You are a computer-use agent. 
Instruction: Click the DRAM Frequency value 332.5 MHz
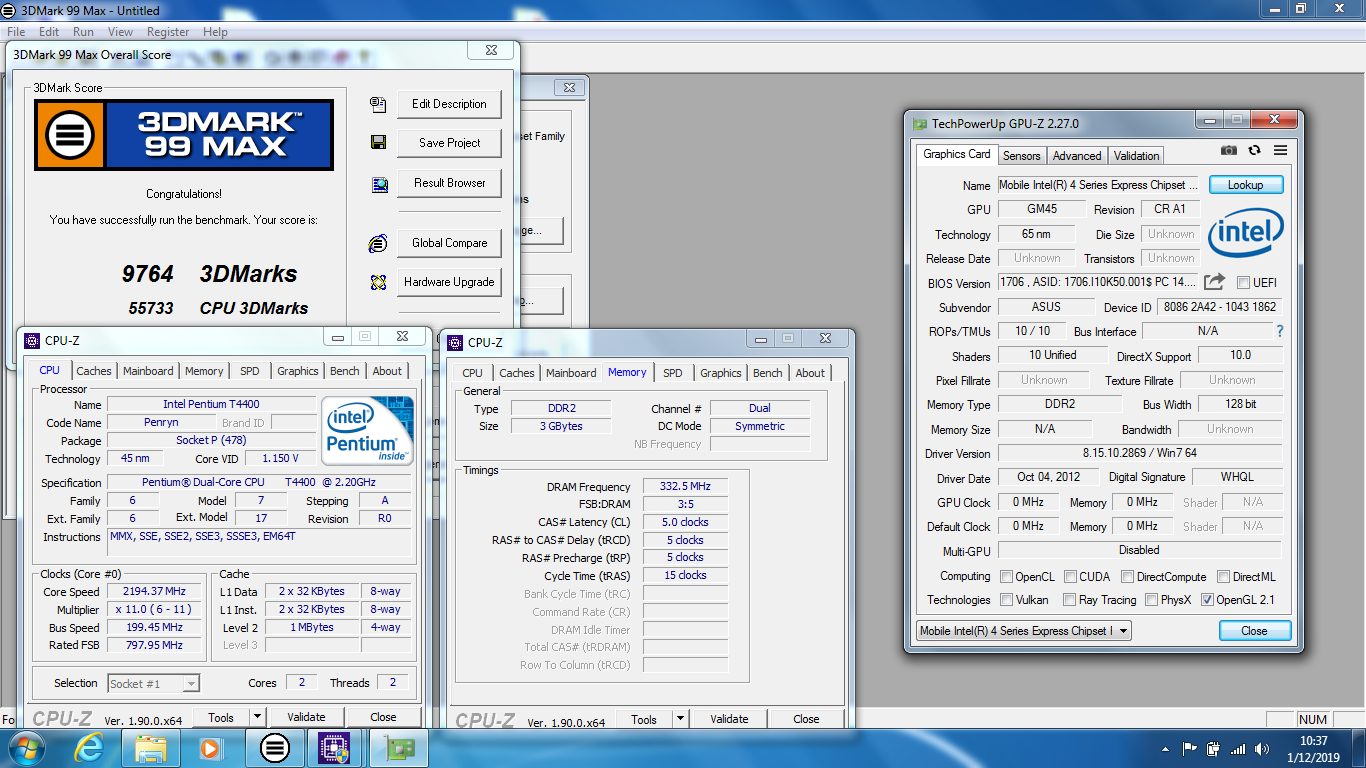(685, 487)
